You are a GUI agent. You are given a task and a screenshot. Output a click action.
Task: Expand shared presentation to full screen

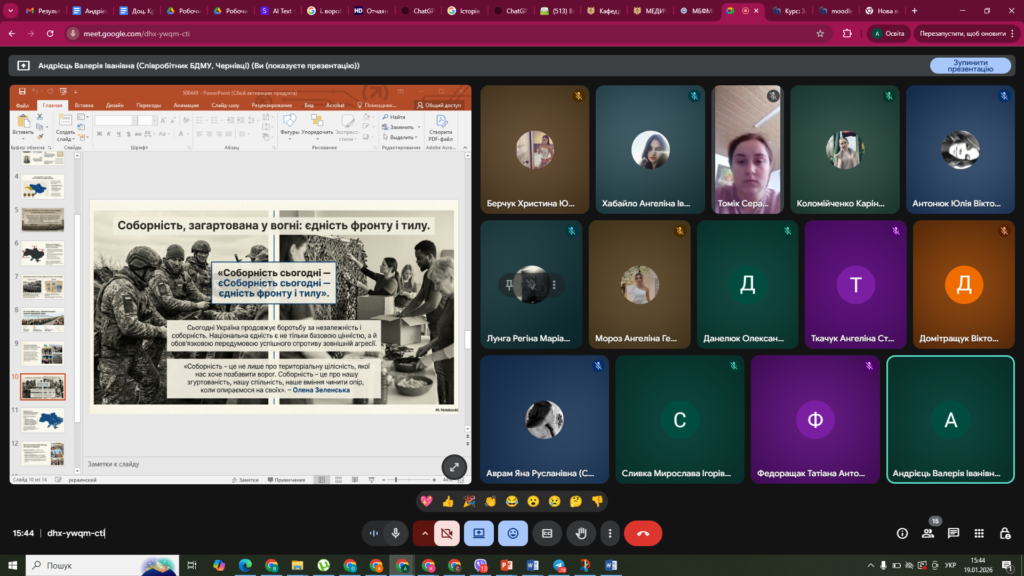click(x=454, y=466)
